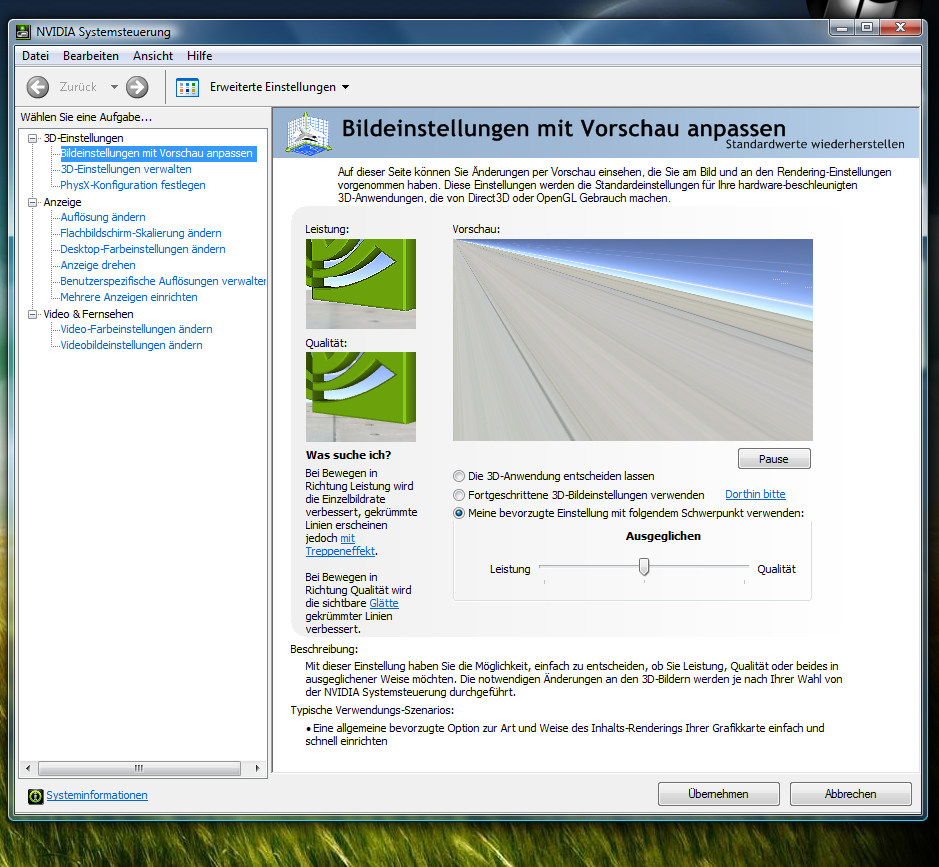
Task: Open Mehrere Anzeigen einrichten
Action: coord(129,298)
